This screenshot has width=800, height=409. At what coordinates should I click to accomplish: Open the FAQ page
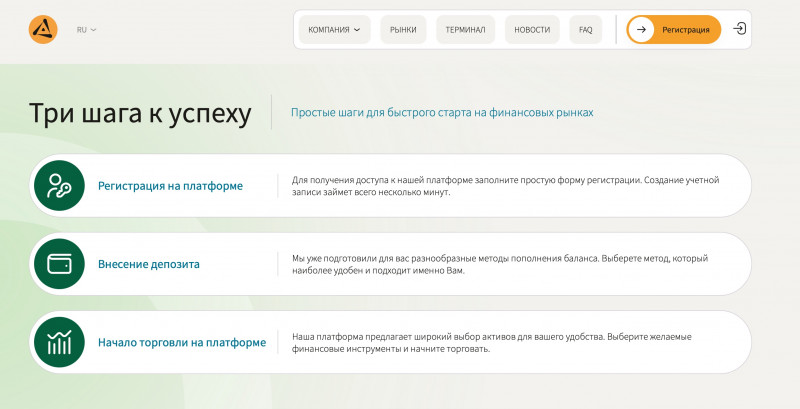[x=586, y=30]
